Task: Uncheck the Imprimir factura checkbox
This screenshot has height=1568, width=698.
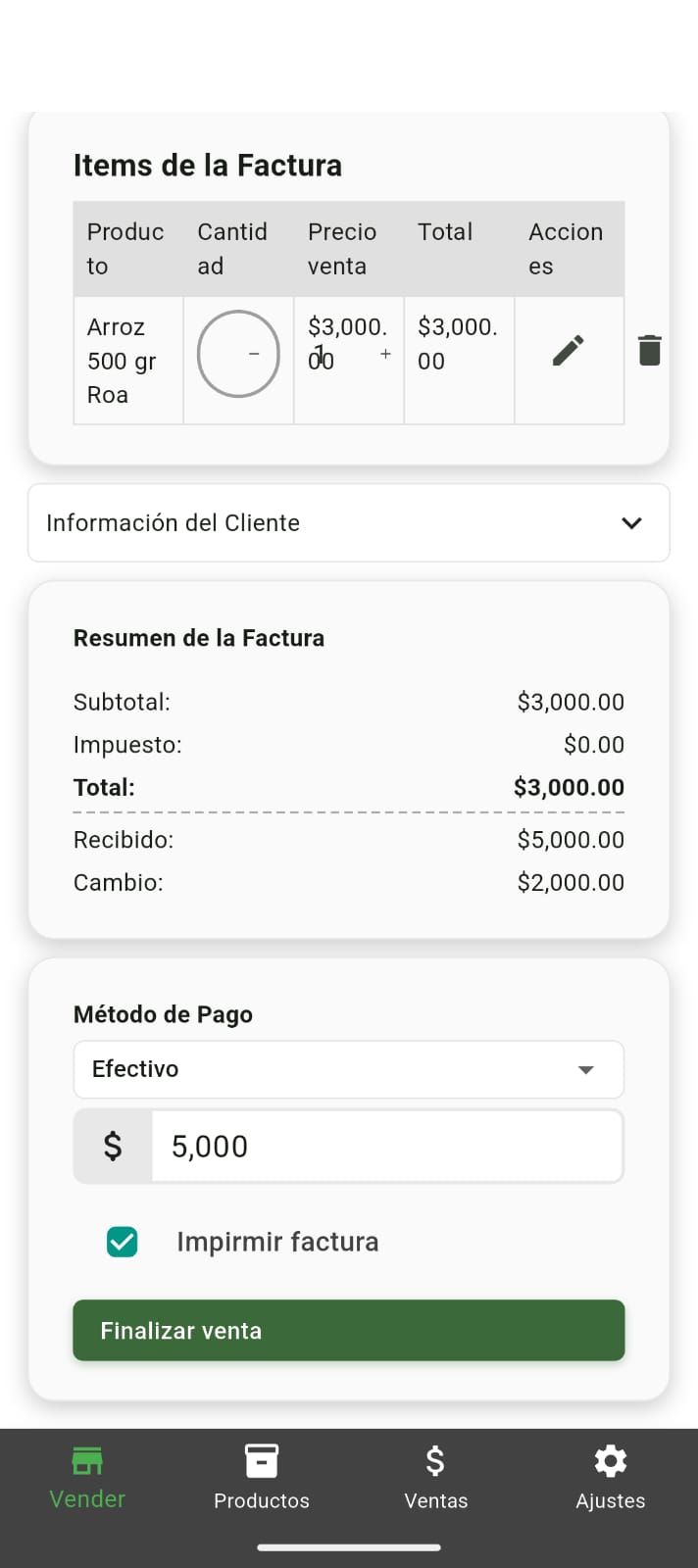Action: (x=123, y=1242)
